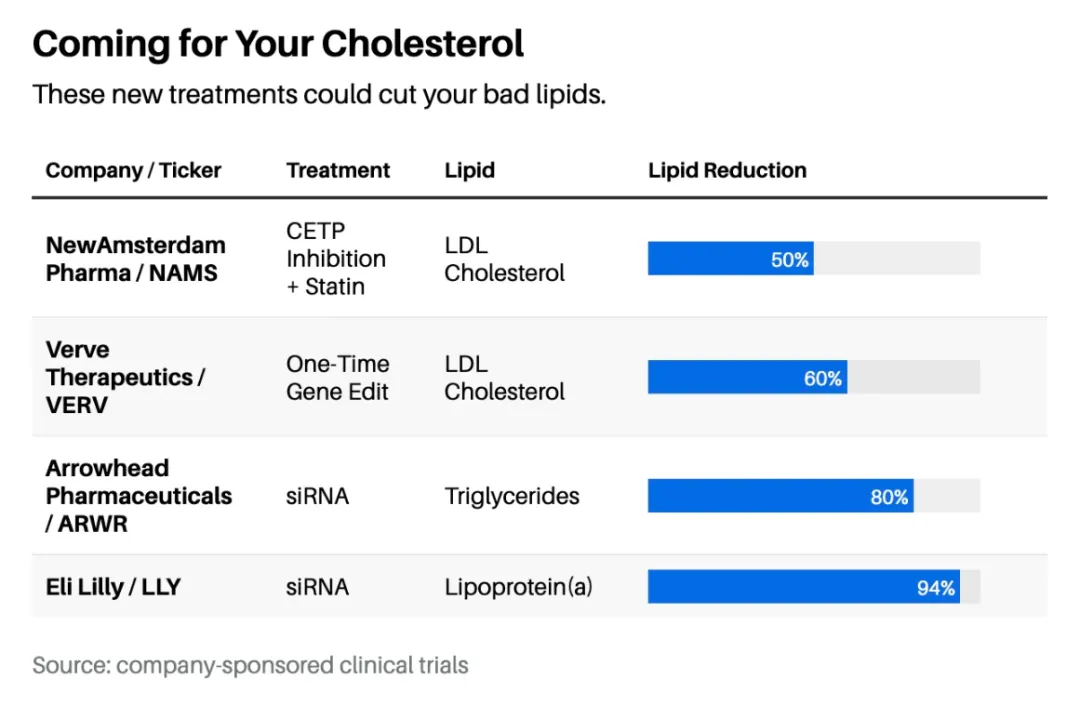
Task: Click the Lipid Reduction column header
Action: (727, 170)
